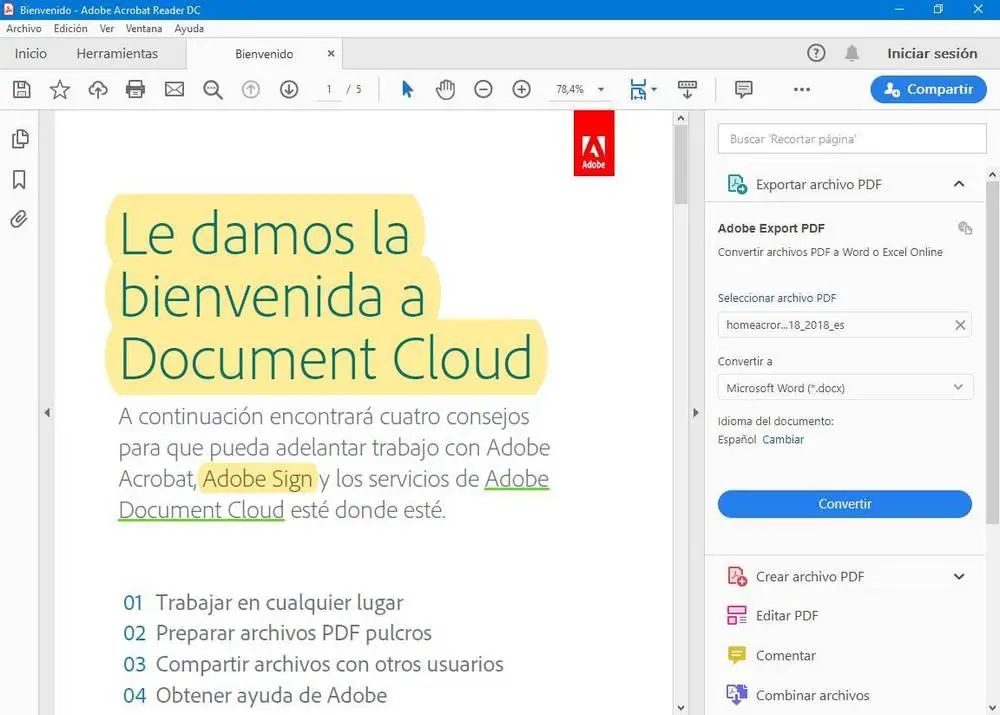Click the Print file icon

click(x=136, y=90)
